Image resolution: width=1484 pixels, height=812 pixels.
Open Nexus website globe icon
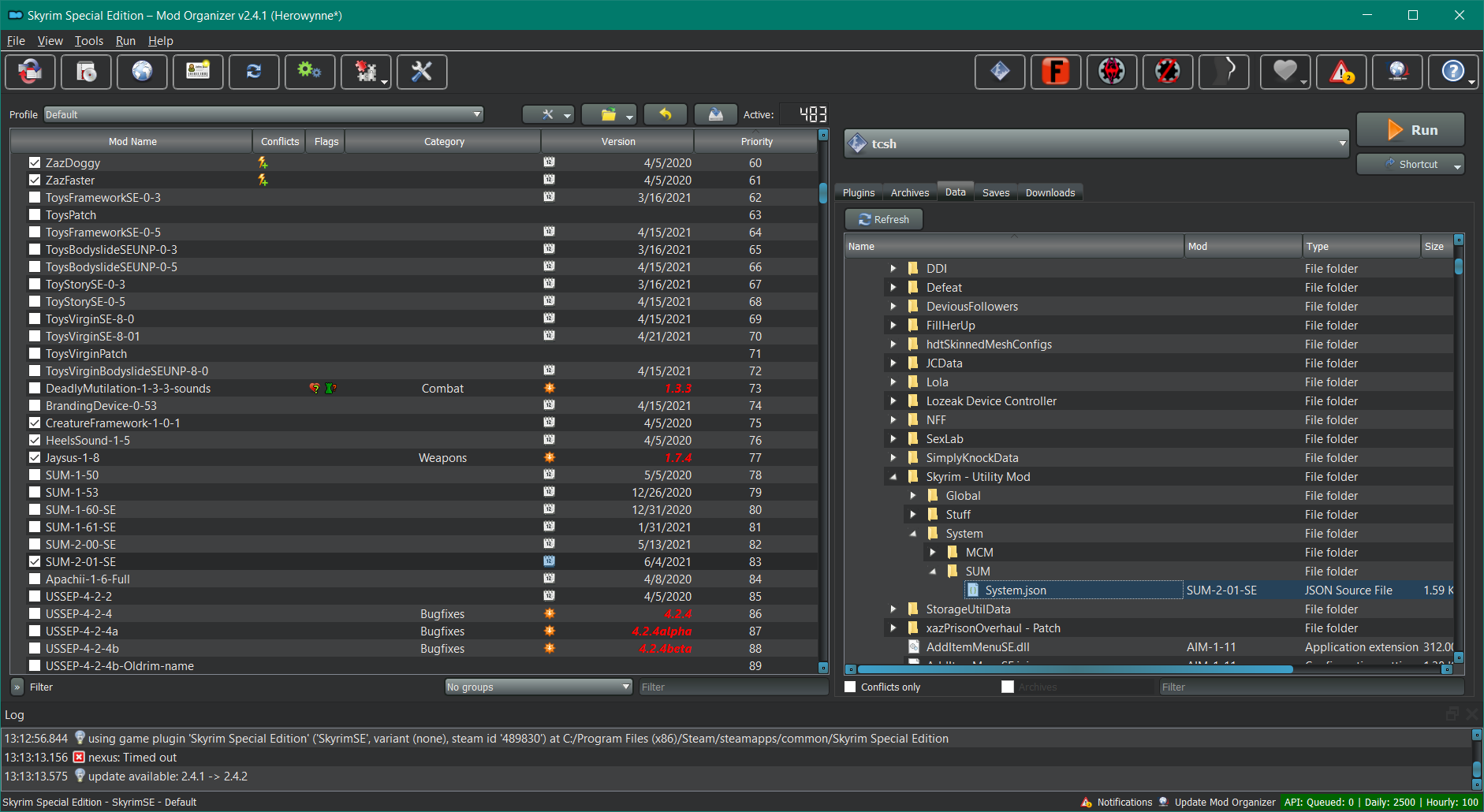[x=143, y=72]
